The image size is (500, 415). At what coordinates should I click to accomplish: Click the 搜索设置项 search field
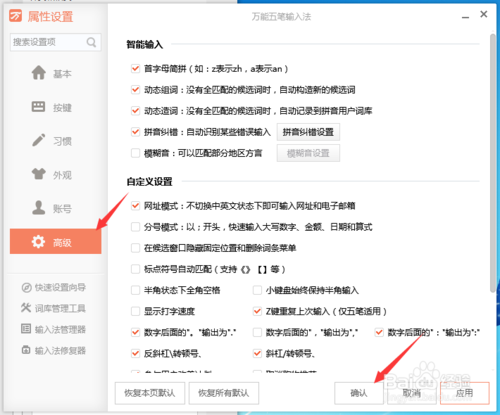pos(55,42)
